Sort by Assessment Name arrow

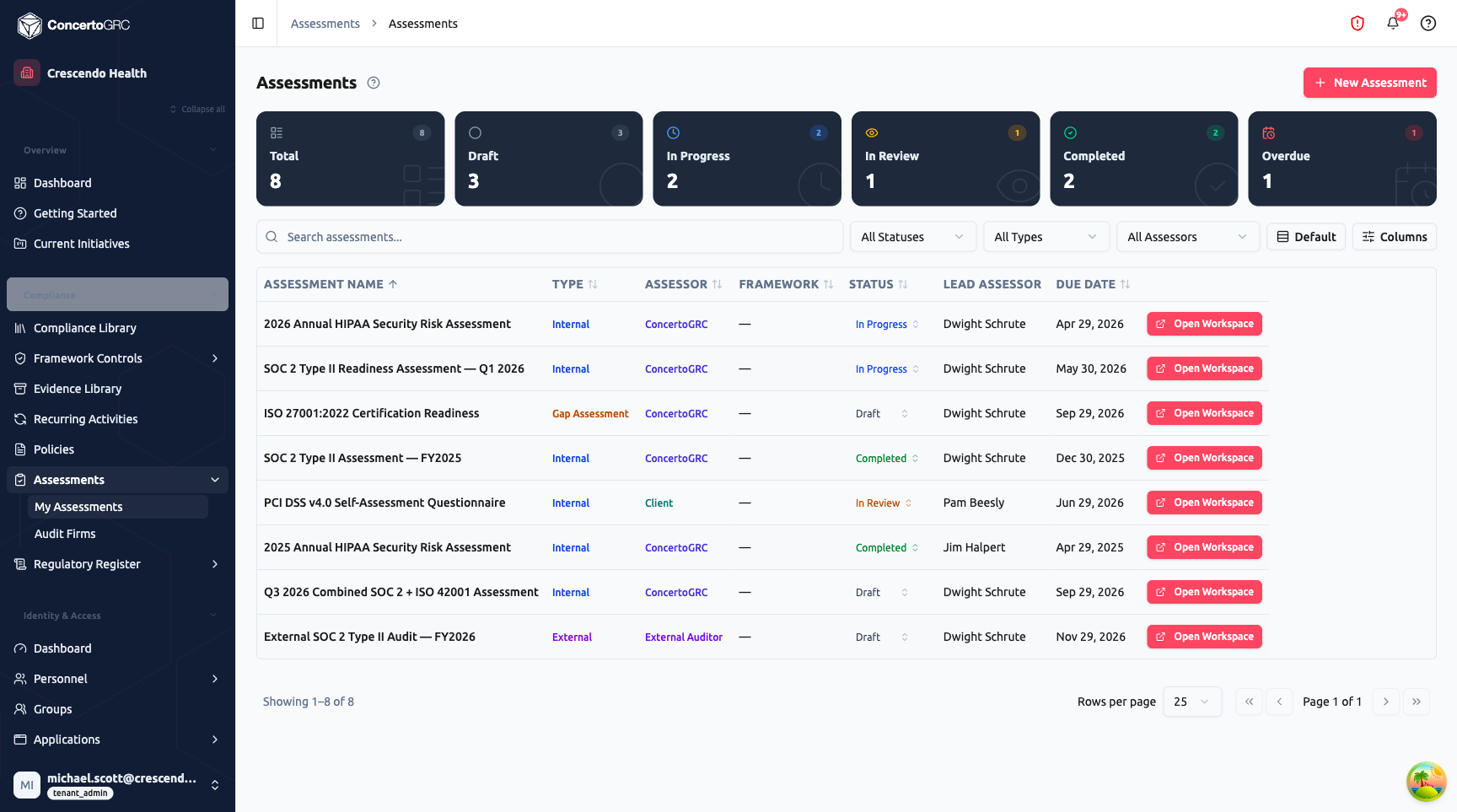(x=393, y=284)
